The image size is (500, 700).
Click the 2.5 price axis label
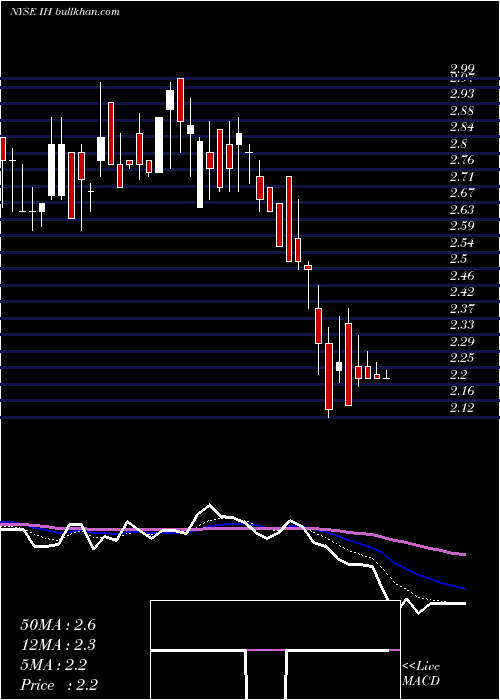458,259
